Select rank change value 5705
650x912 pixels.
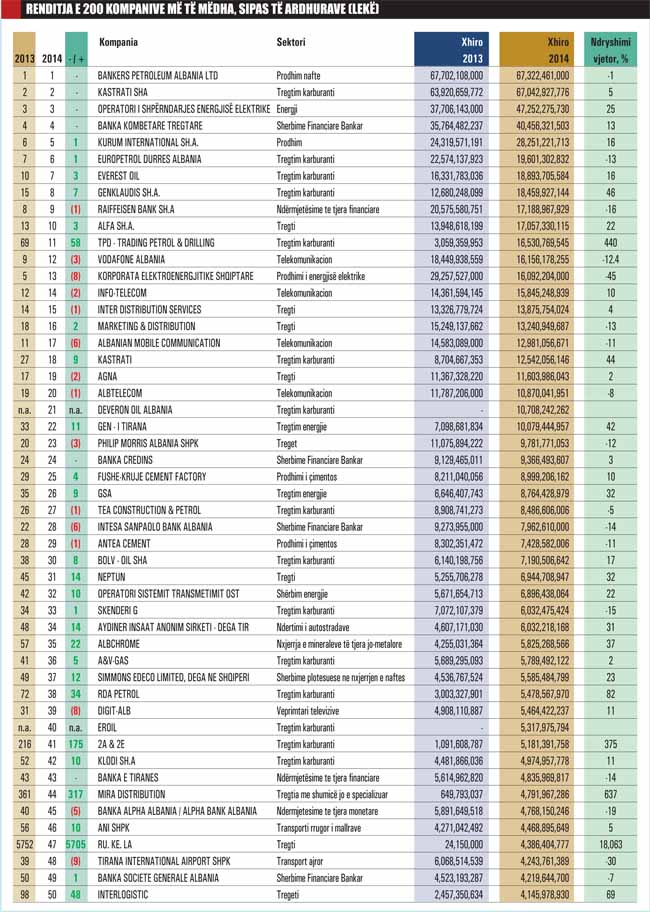click(76, 845)
